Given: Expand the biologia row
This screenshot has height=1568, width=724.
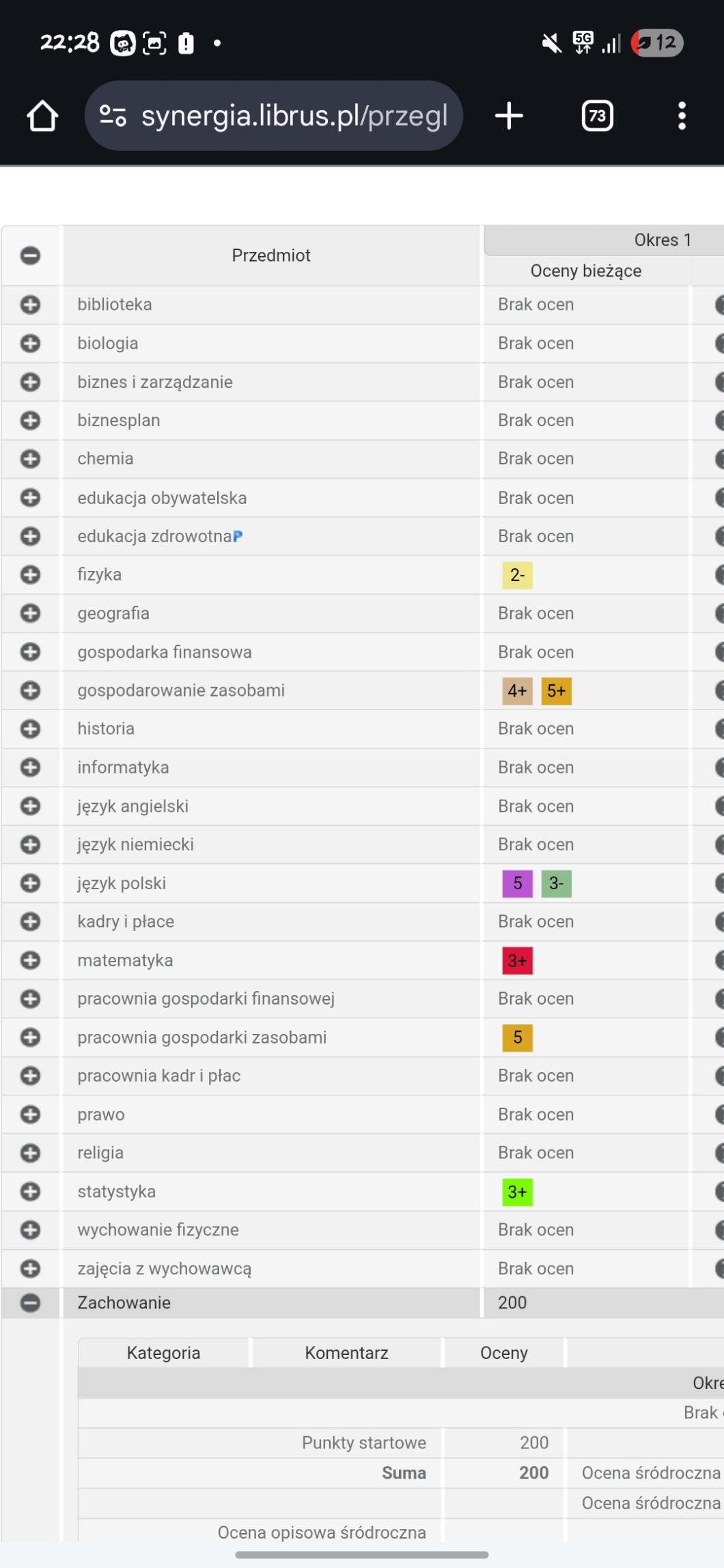Looking at the screenshot, I should [x=30, y=344].
